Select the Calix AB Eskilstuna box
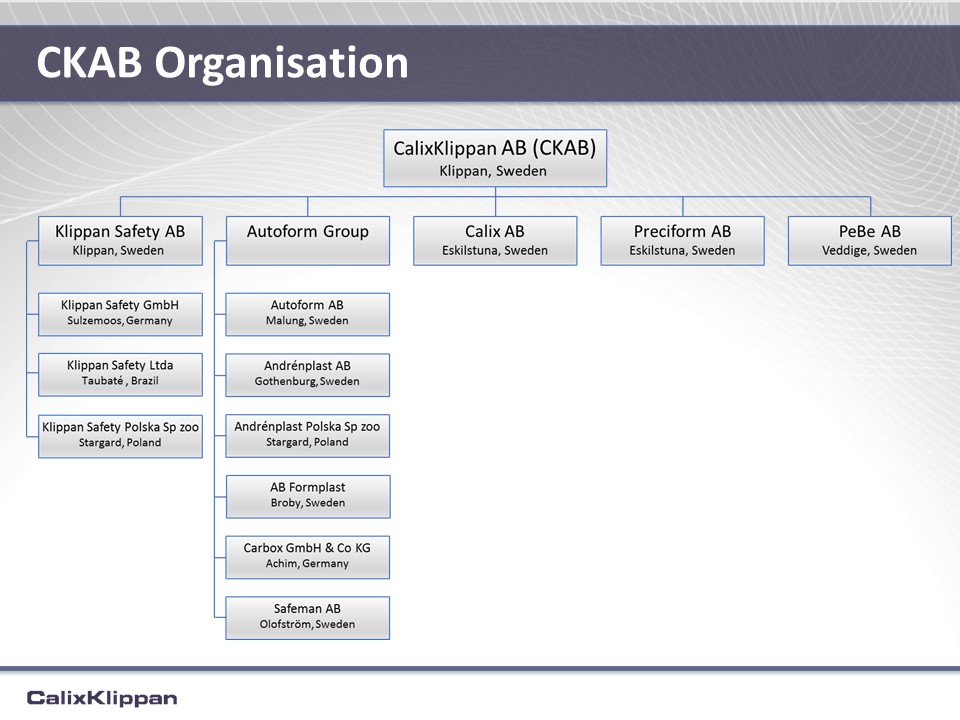 click(495, 241)
